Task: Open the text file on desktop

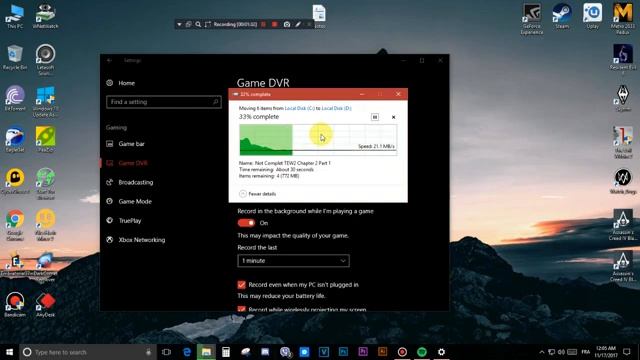Action: 319,16
